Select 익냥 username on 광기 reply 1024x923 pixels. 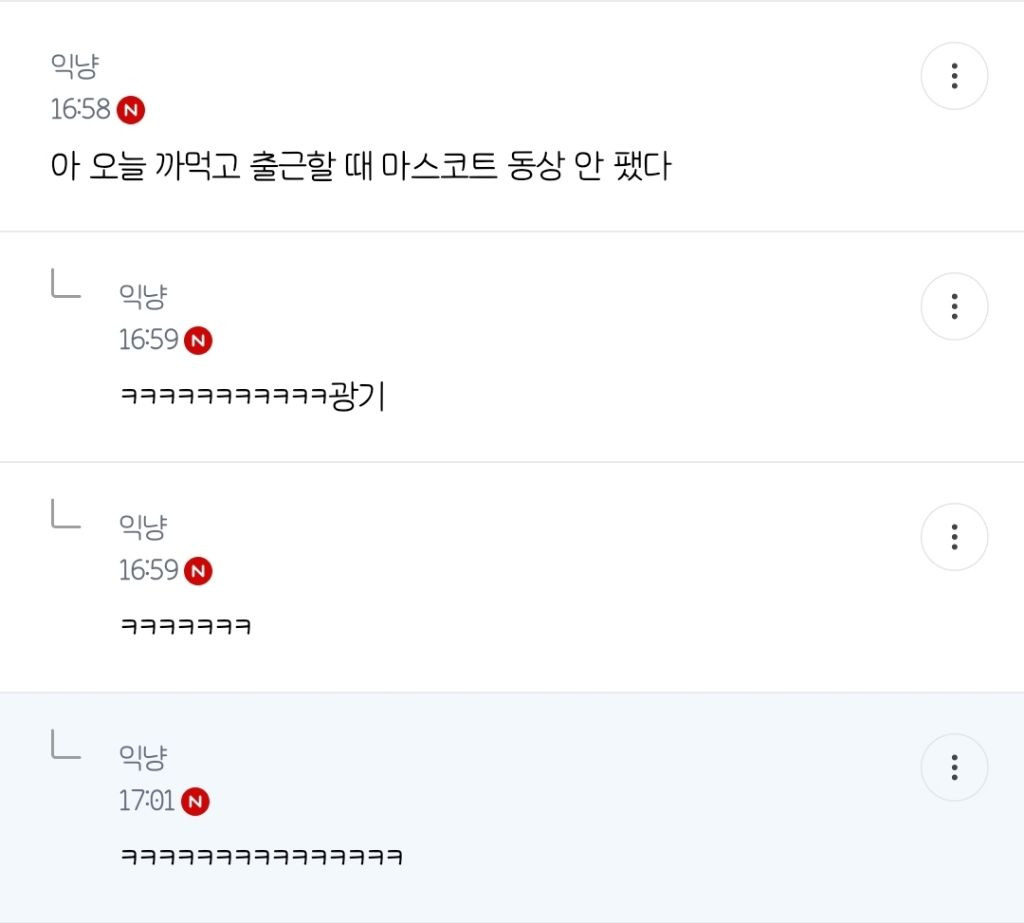point(143,297)
